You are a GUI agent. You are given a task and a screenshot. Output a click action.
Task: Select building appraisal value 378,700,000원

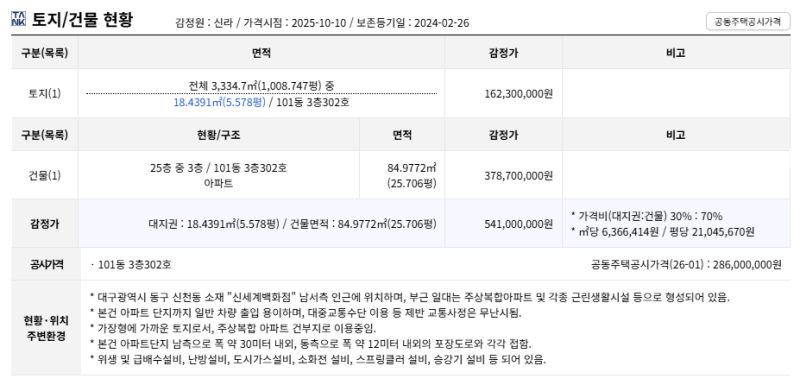tap(518, 175)
